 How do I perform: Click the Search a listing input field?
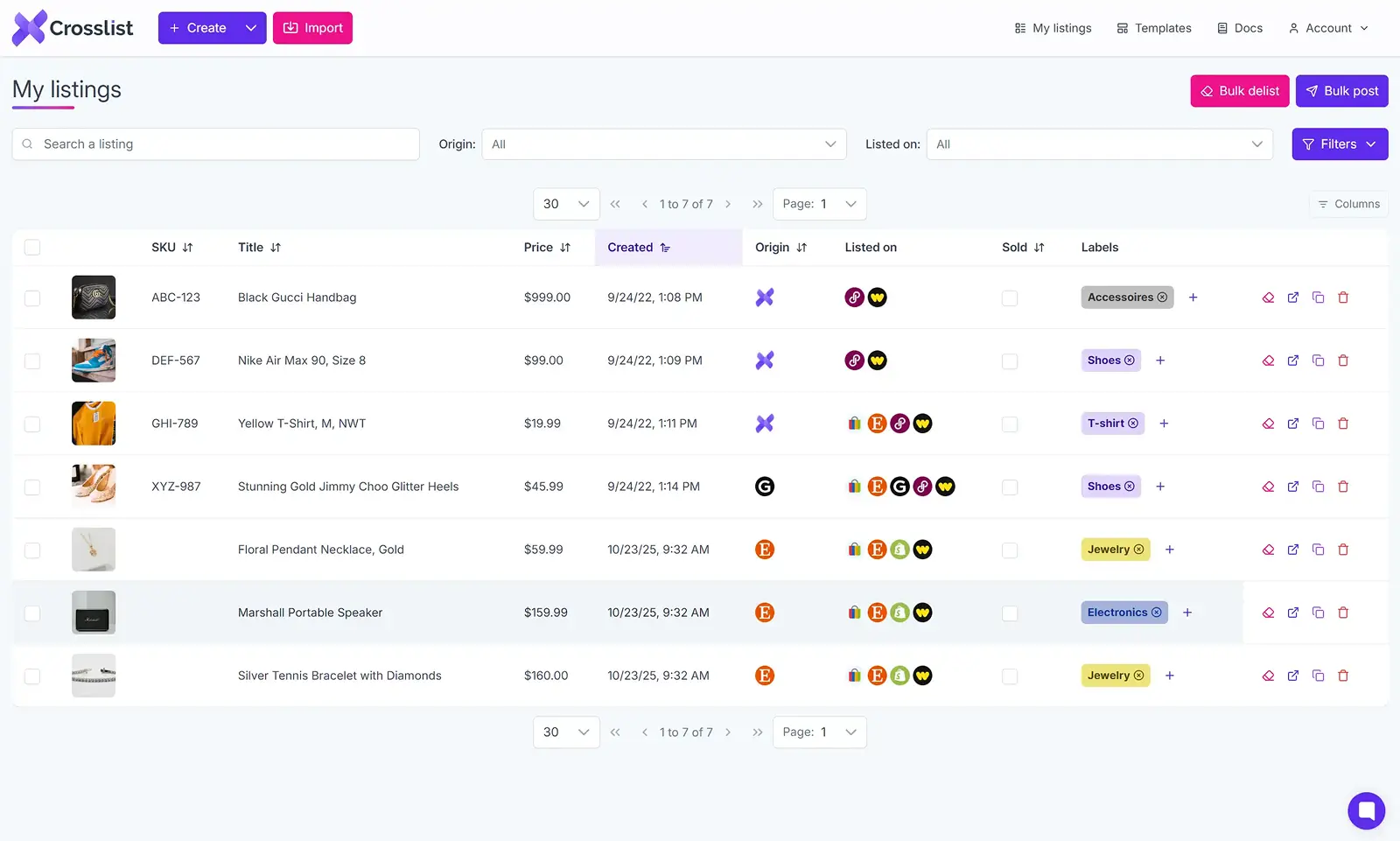coord(215,144)
